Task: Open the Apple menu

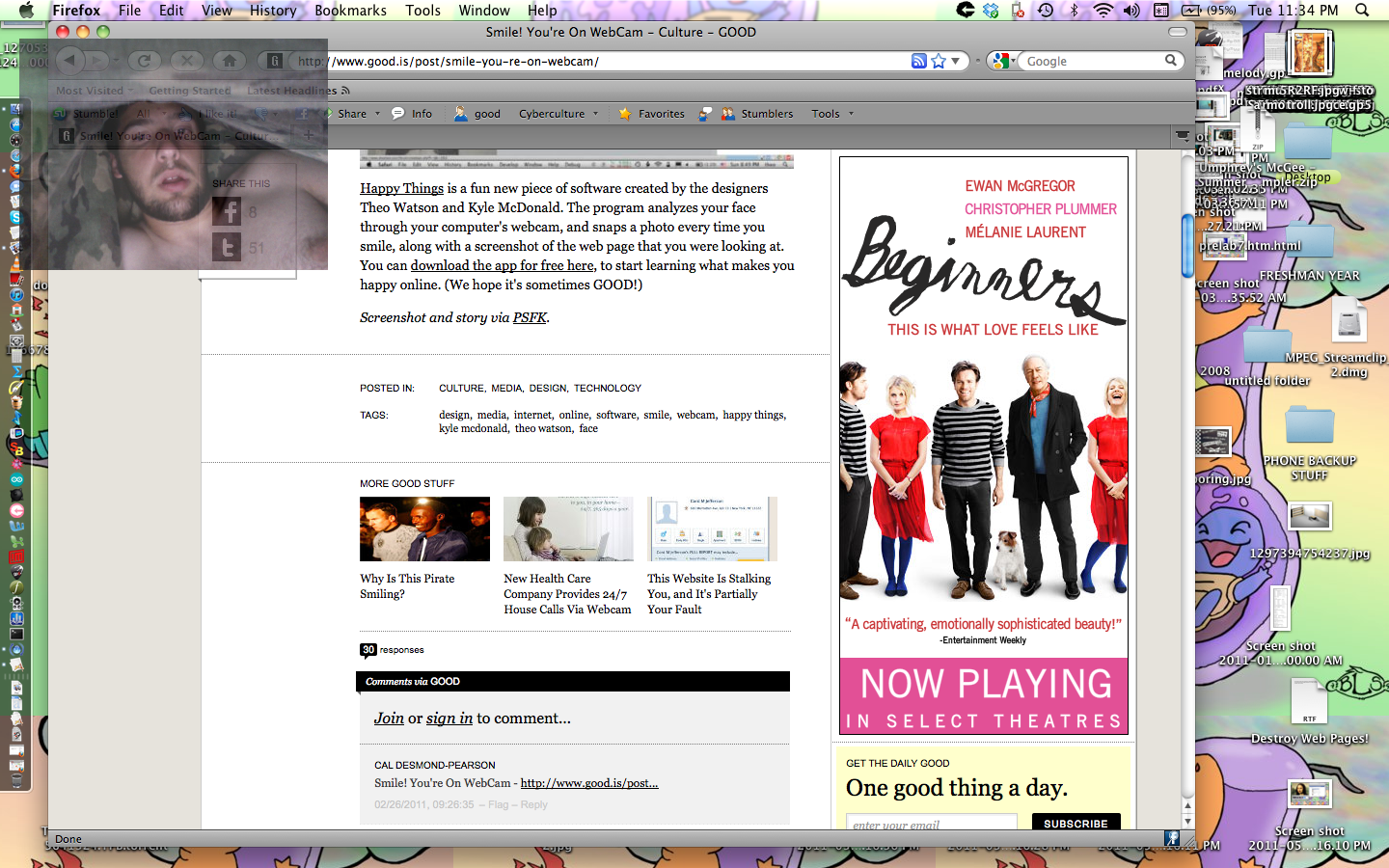Action: (x=26, y=11)
